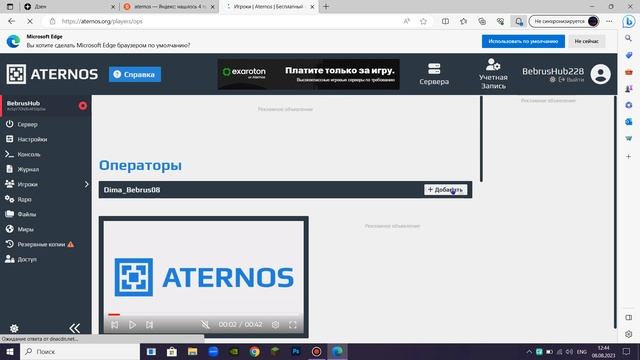Viewport: 640px width, 360px height.
Task: Open sidebar settings gear icon
Action: 14,328
